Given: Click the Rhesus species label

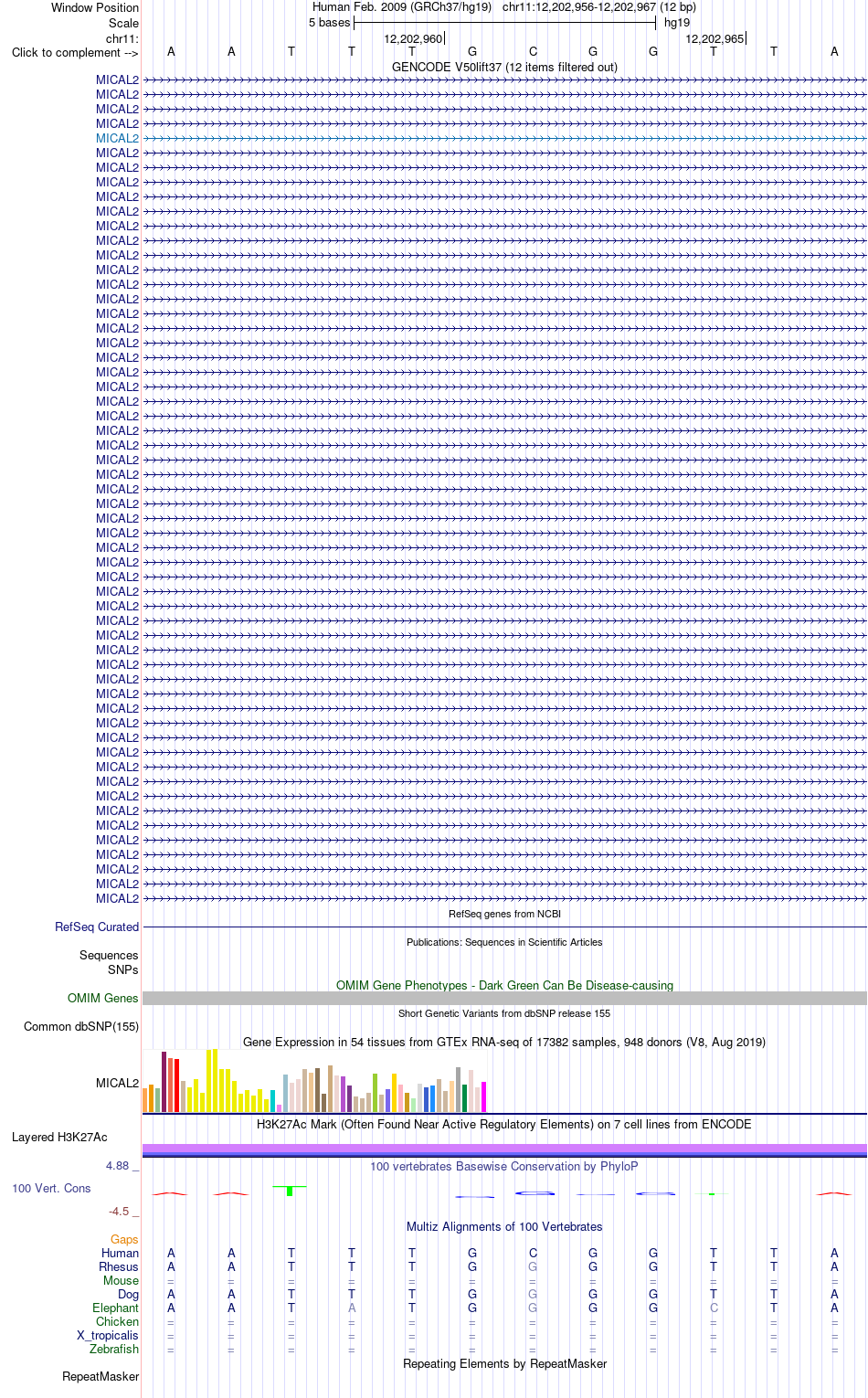Looking at the screenshot, I should pyautogui.click(x=119, y=1266).
